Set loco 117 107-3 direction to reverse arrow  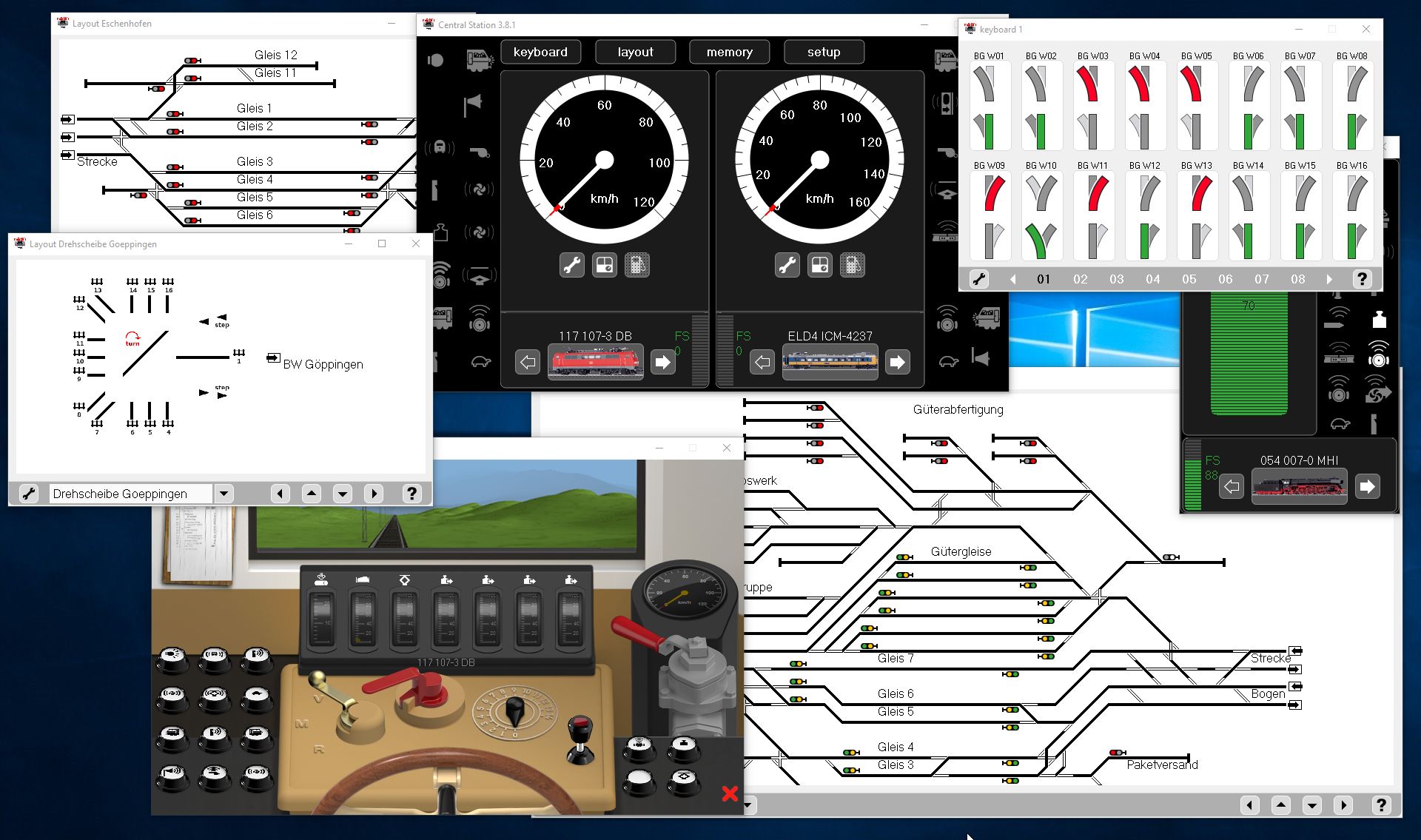(x=528, y=362)
